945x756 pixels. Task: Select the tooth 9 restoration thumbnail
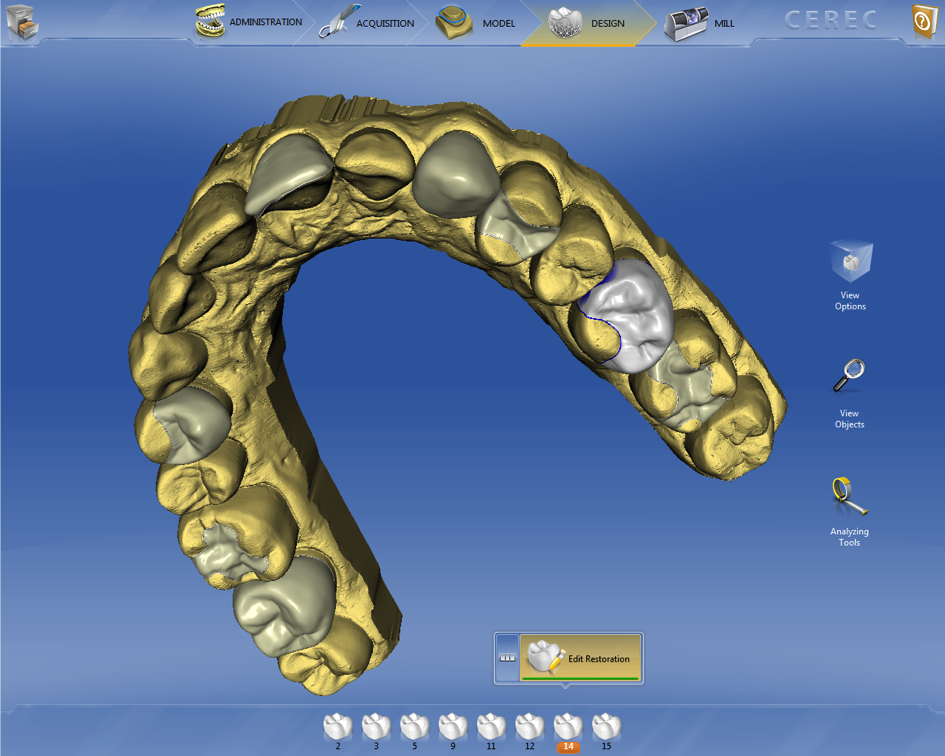tap(452, 725)
